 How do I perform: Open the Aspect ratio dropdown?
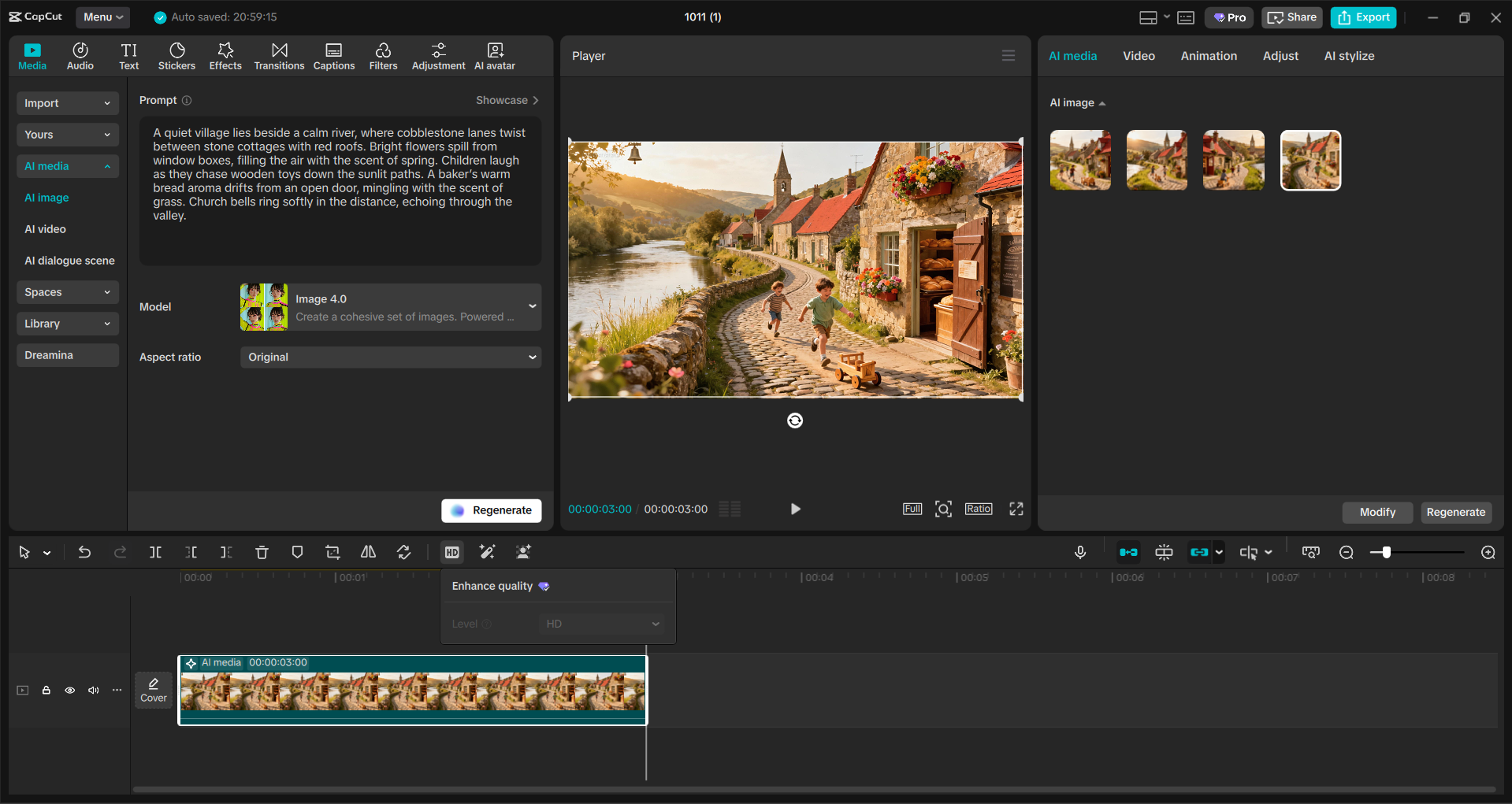[x=390, y=357]
